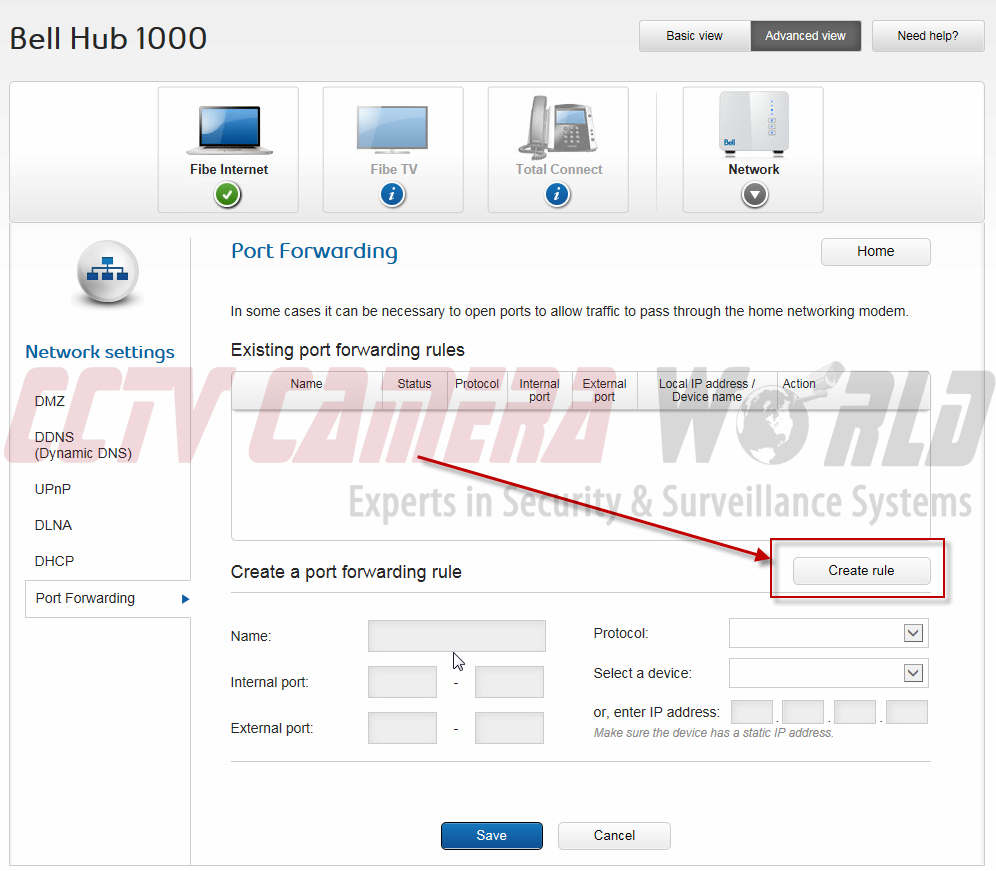The width and height of the screenshot is (996, 871).
Task: Open the Need help? page
Action: click(x=928, y=36)
